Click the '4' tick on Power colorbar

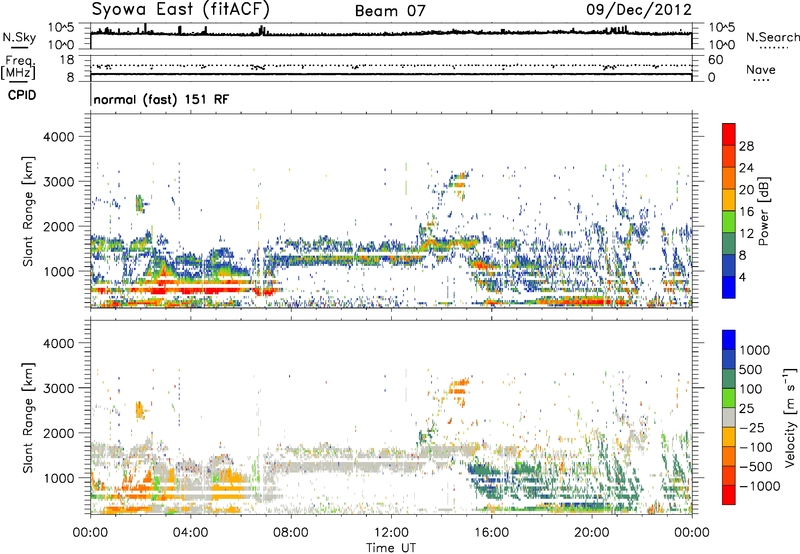pyautogui.click(x=743, y=277)
